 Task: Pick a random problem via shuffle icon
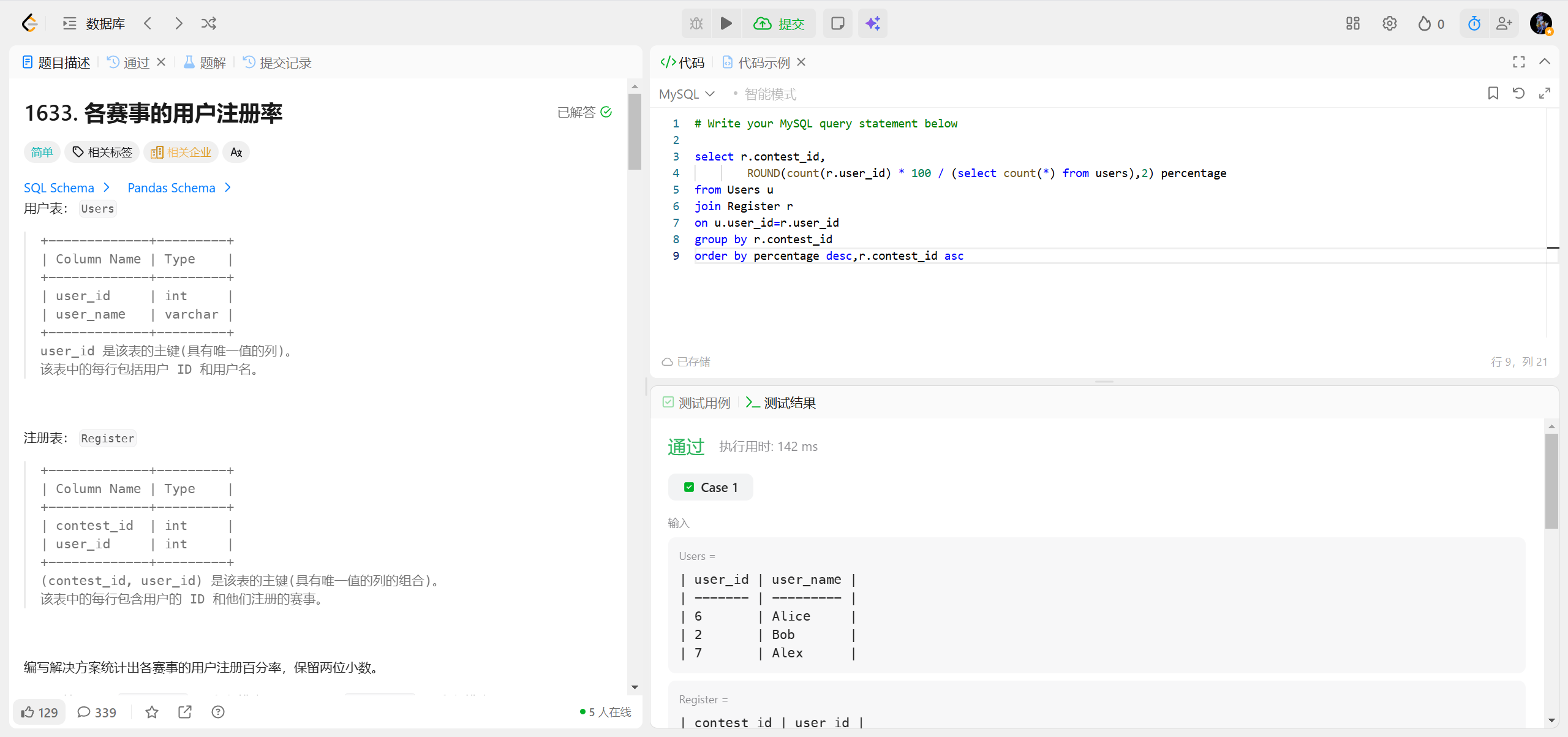tap(209, 23)
